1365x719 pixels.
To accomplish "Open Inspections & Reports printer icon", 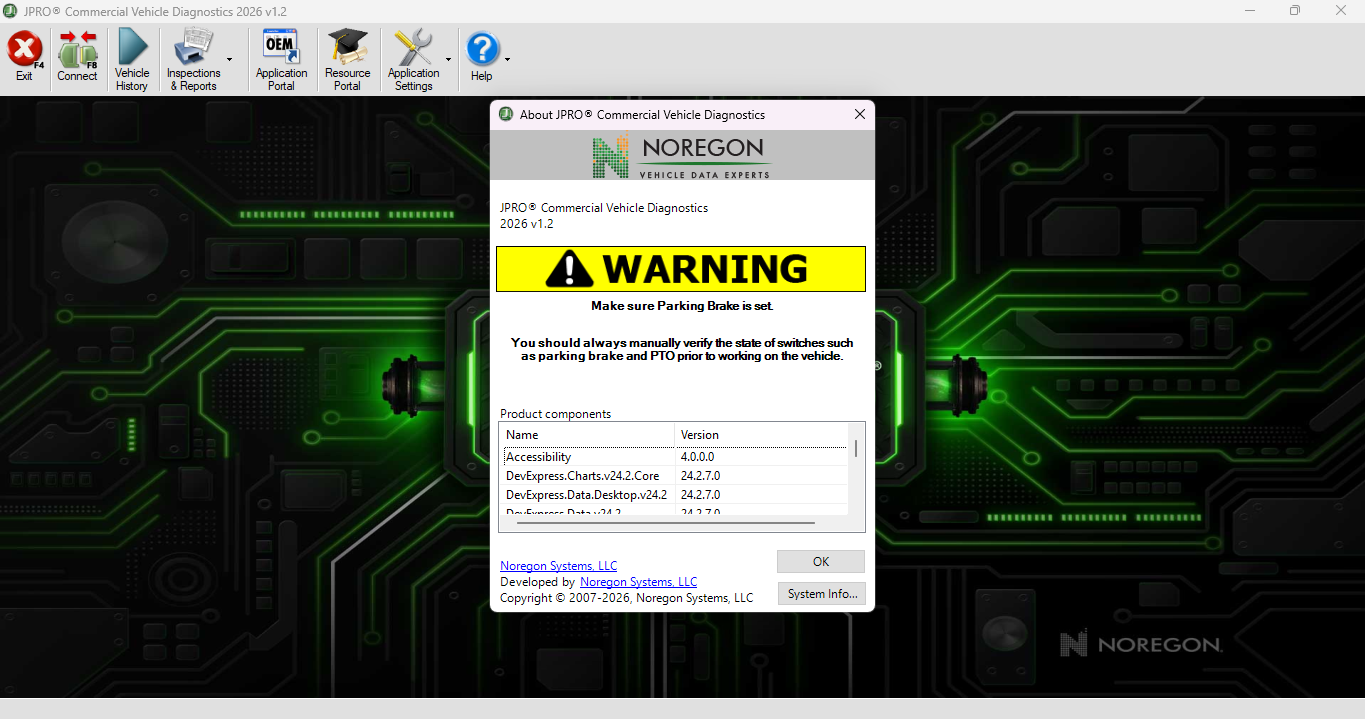I will [194, 47].
